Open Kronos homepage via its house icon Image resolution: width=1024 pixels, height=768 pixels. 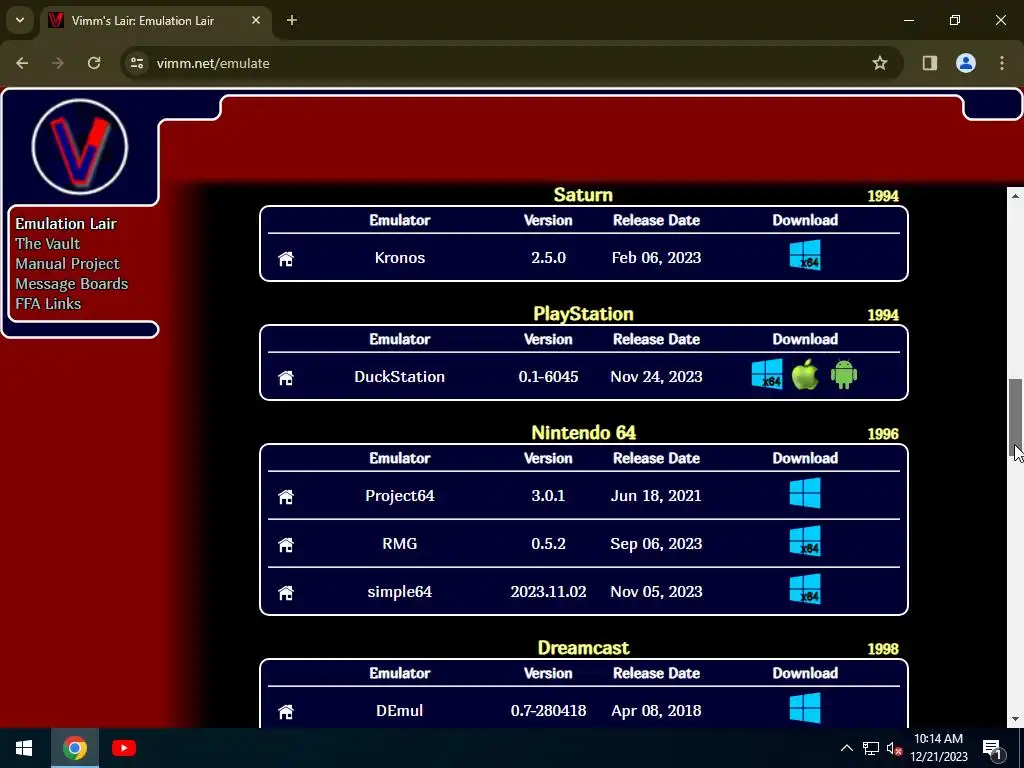click(286, 259)
